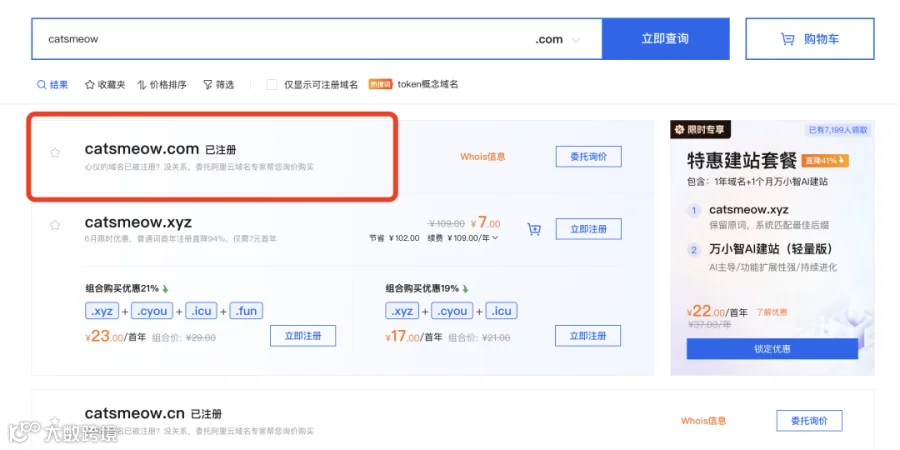
Task: View Whois信息 for catsmeow.cn
Action: pyautogui.click(x=704, y=421)
